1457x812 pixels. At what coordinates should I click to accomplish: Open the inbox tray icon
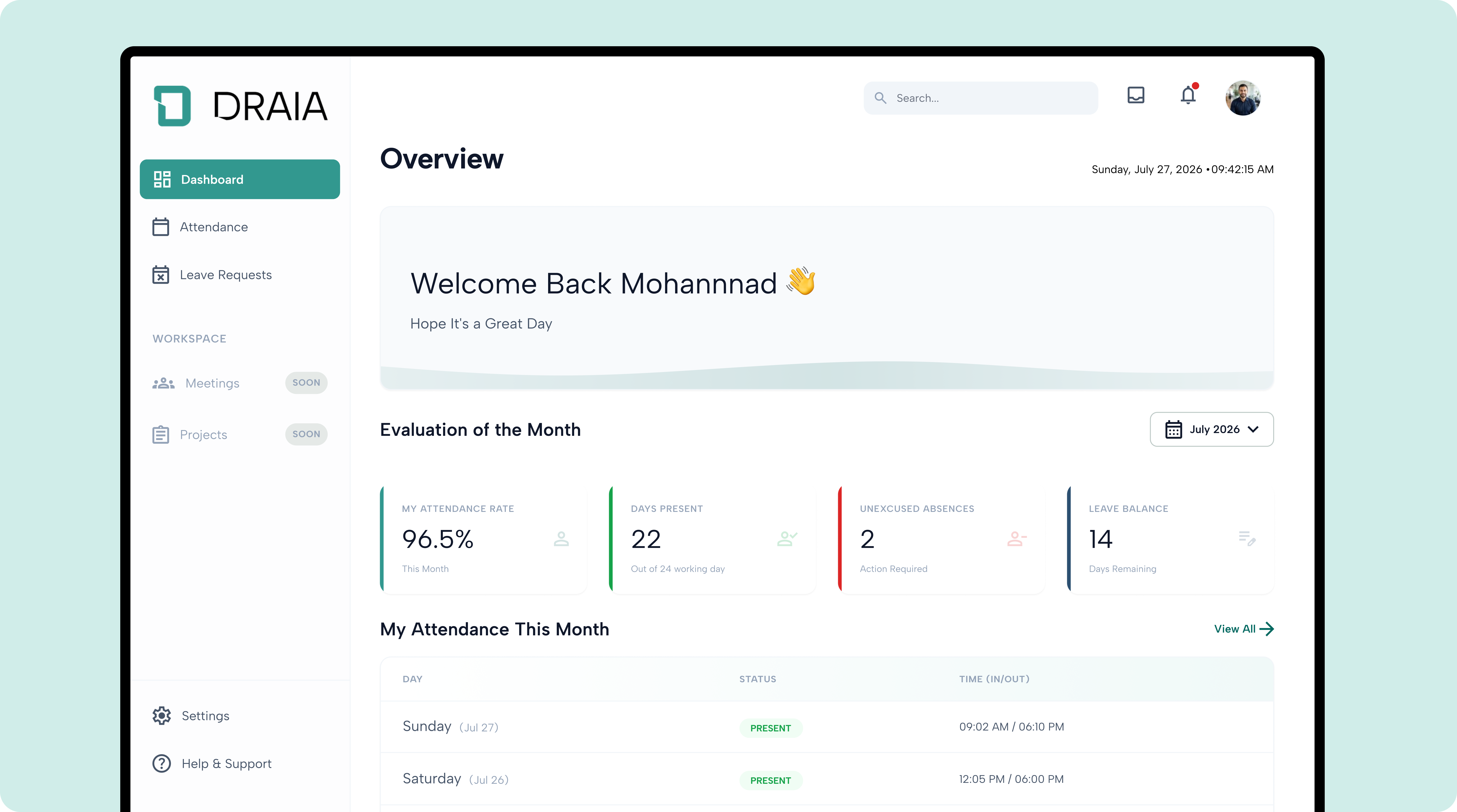point(1136,95)
